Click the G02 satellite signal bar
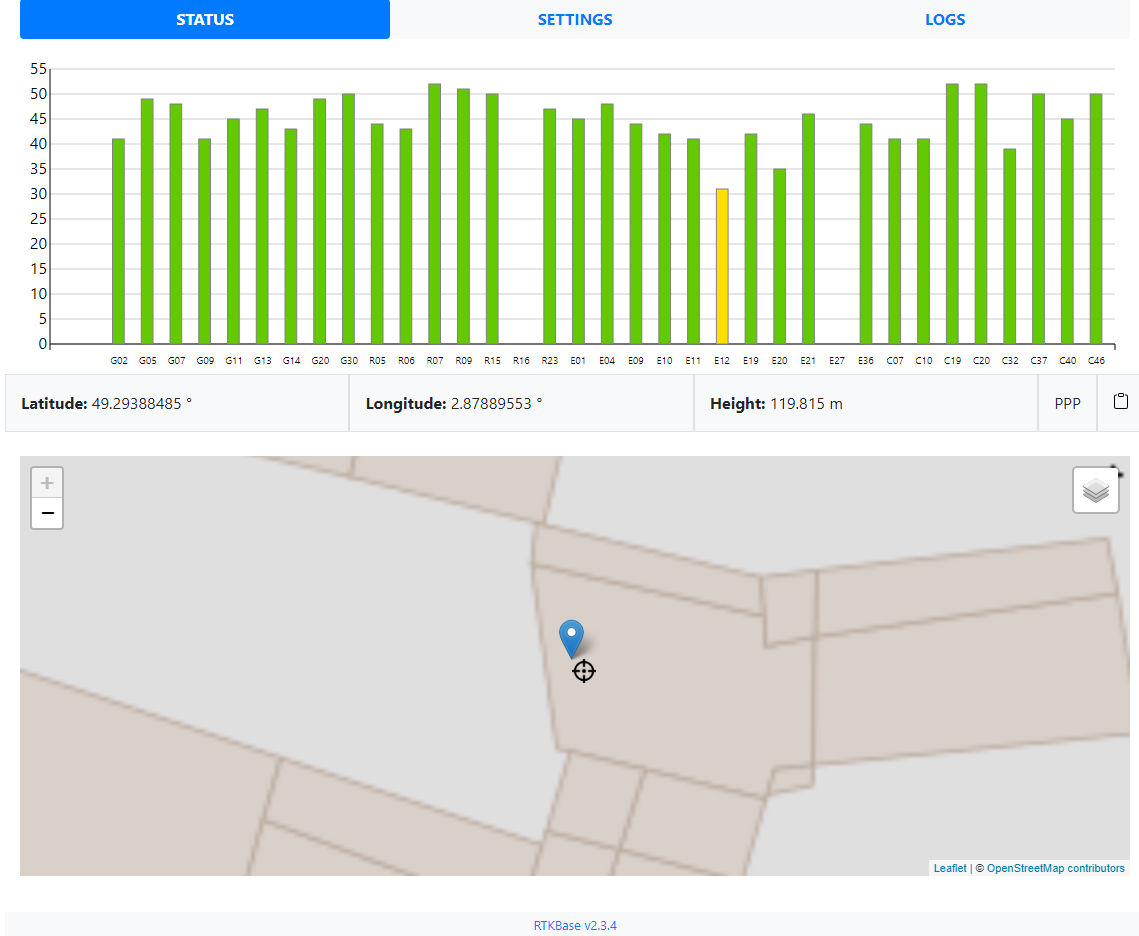The height and width of the screenshot is (936, 1139). pos(118,241)
